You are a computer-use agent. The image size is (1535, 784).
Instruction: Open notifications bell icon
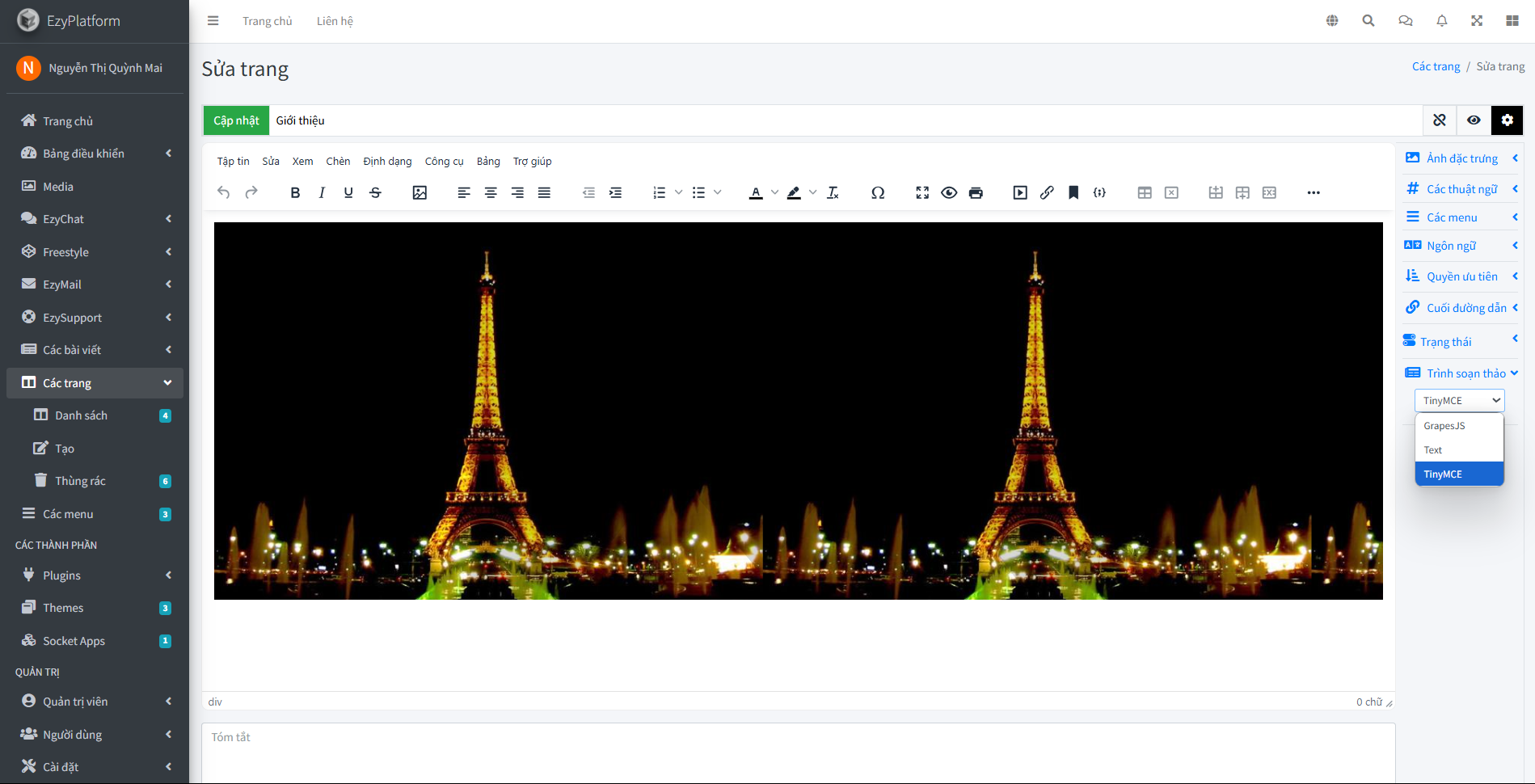(1441, 21)
